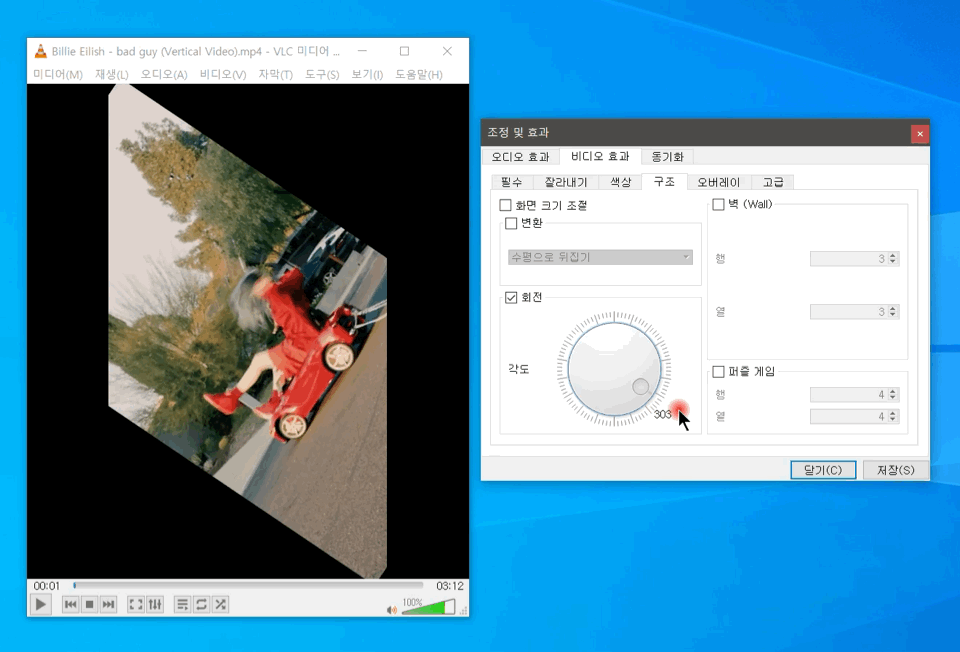The image size is (960, 652).
Task: Open the 오버레이 sub-tab
Action: pos(719,182)
